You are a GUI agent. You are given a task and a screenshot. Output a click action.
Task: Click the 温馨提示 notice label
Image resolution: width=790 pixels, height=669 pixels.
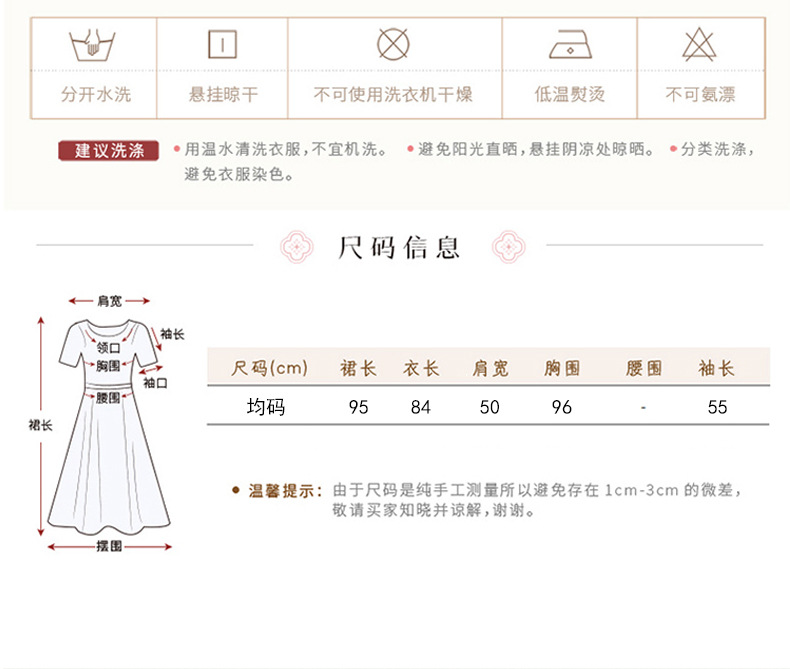(285, 490)
